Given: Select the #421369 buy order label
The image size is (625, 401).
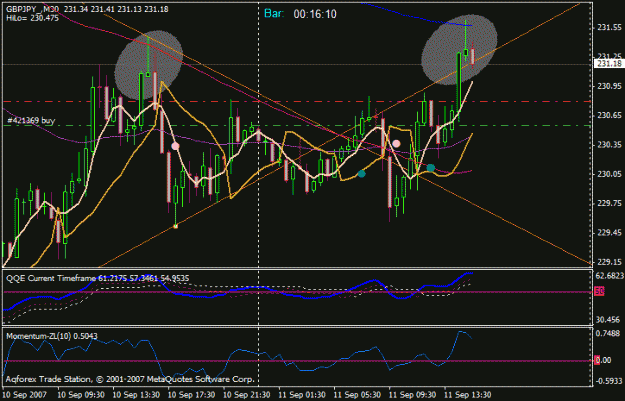Looking at the screenshot, I should click(31, 120).
